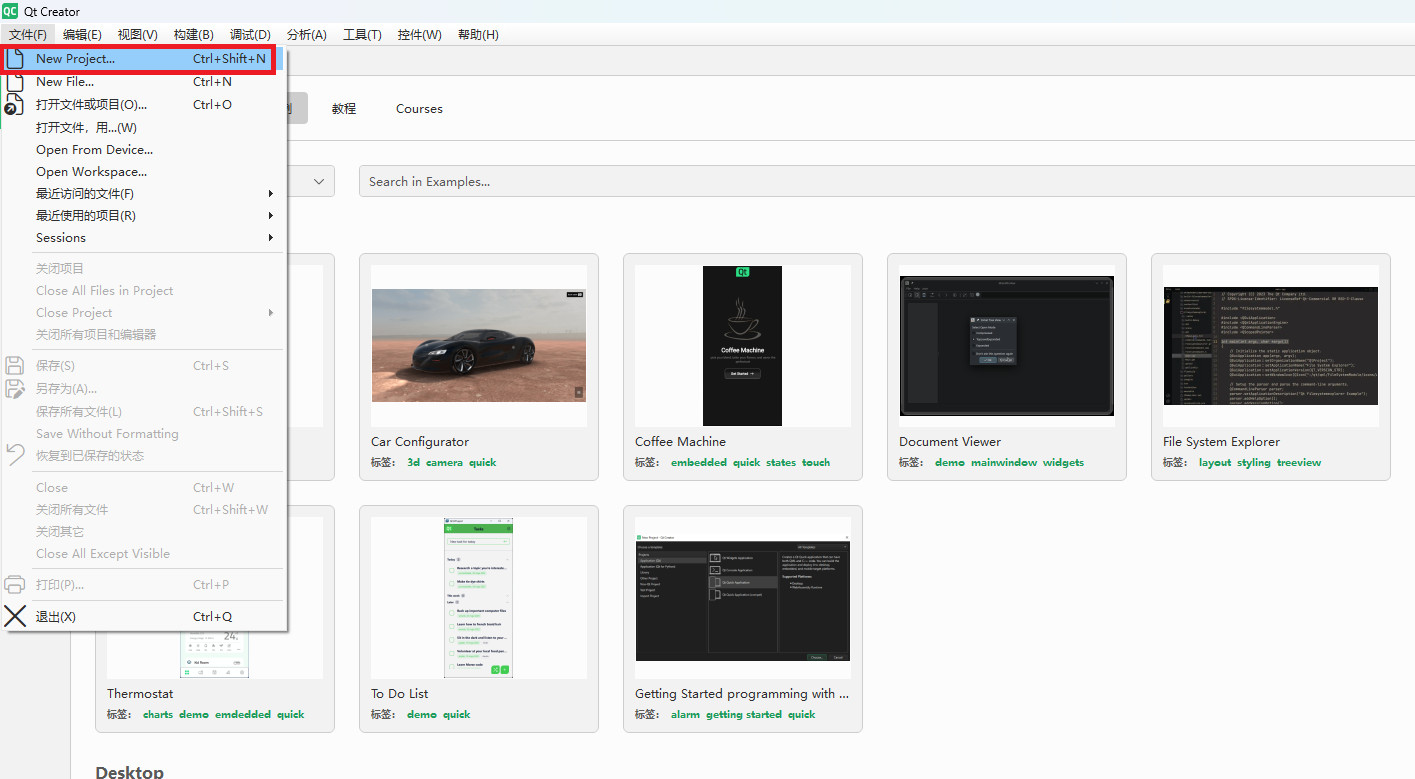This screenshot has width=1415, height=779.
Task: Close the 文件(F) menu via its title
Action: tap(28, 35)
